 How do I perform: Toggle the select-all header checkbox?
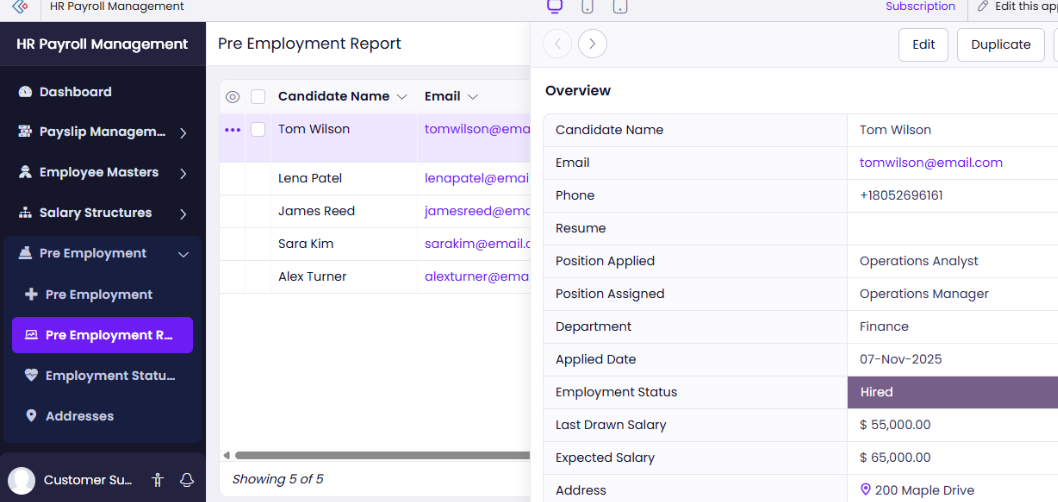coord(258,97)
